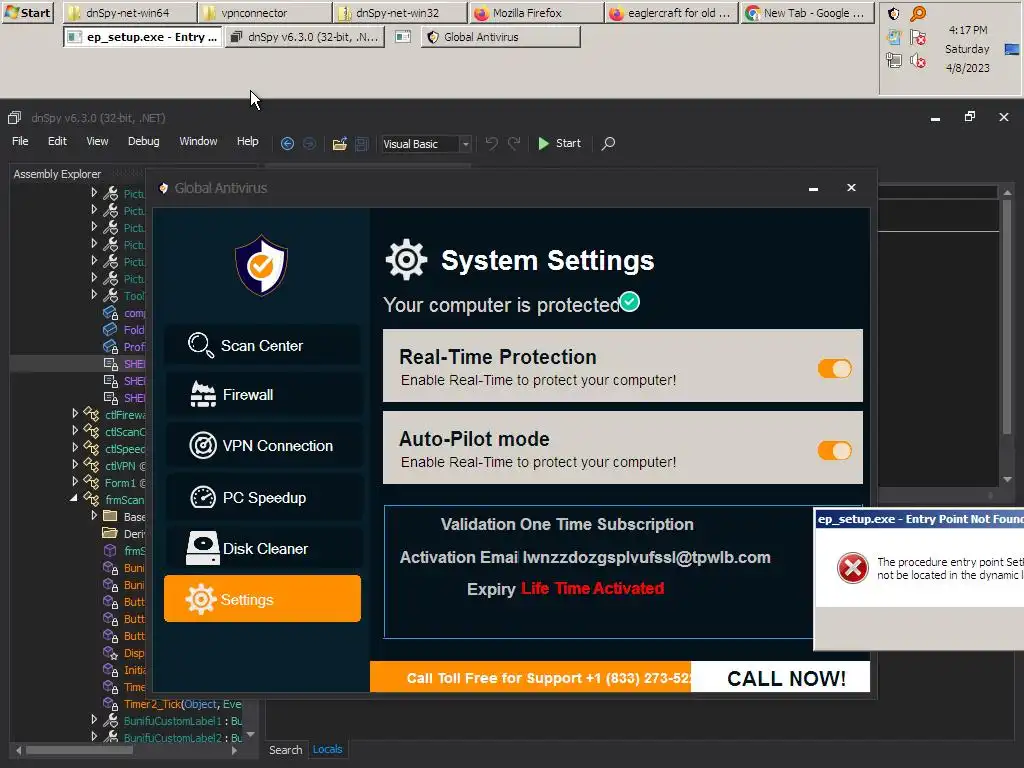Open PC Speedup page
Image resolution: width=1024 pixels, height=768 pixels.
click(262, 498)
